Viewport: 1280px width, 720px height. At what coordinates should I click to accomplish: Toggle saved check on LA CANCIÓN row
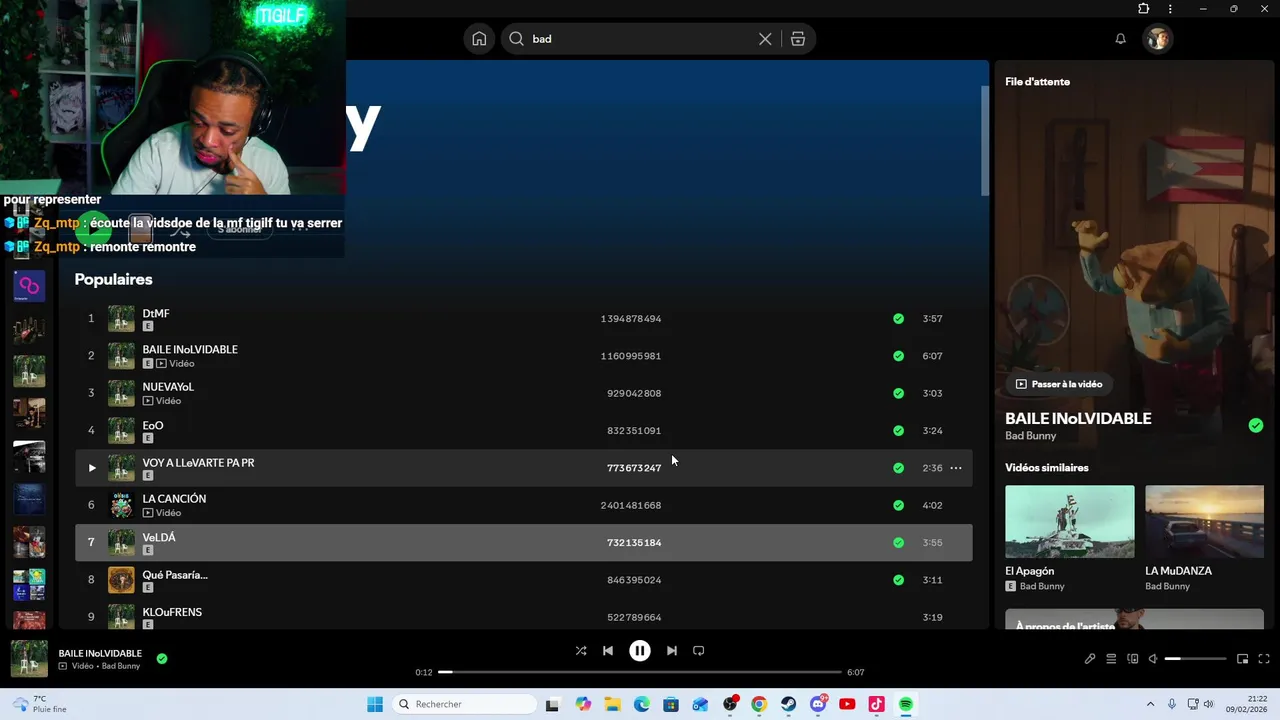click(x=898, y=505)
